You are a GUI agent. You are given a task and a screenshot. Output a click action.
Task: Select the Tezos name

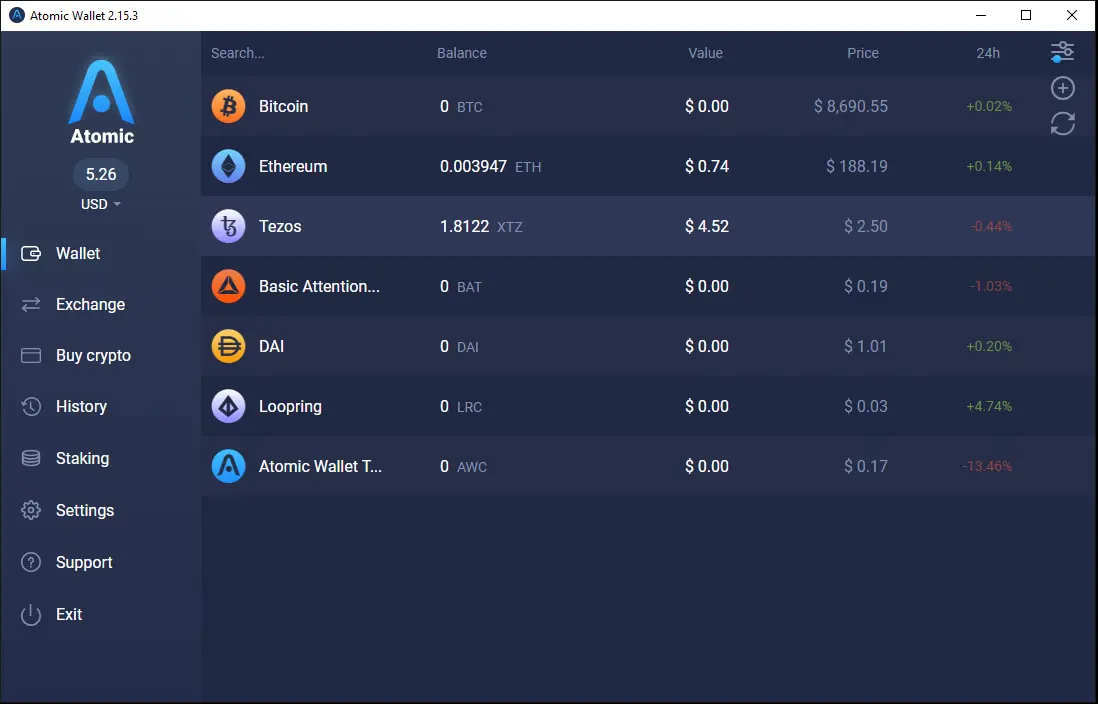point(280,226)
